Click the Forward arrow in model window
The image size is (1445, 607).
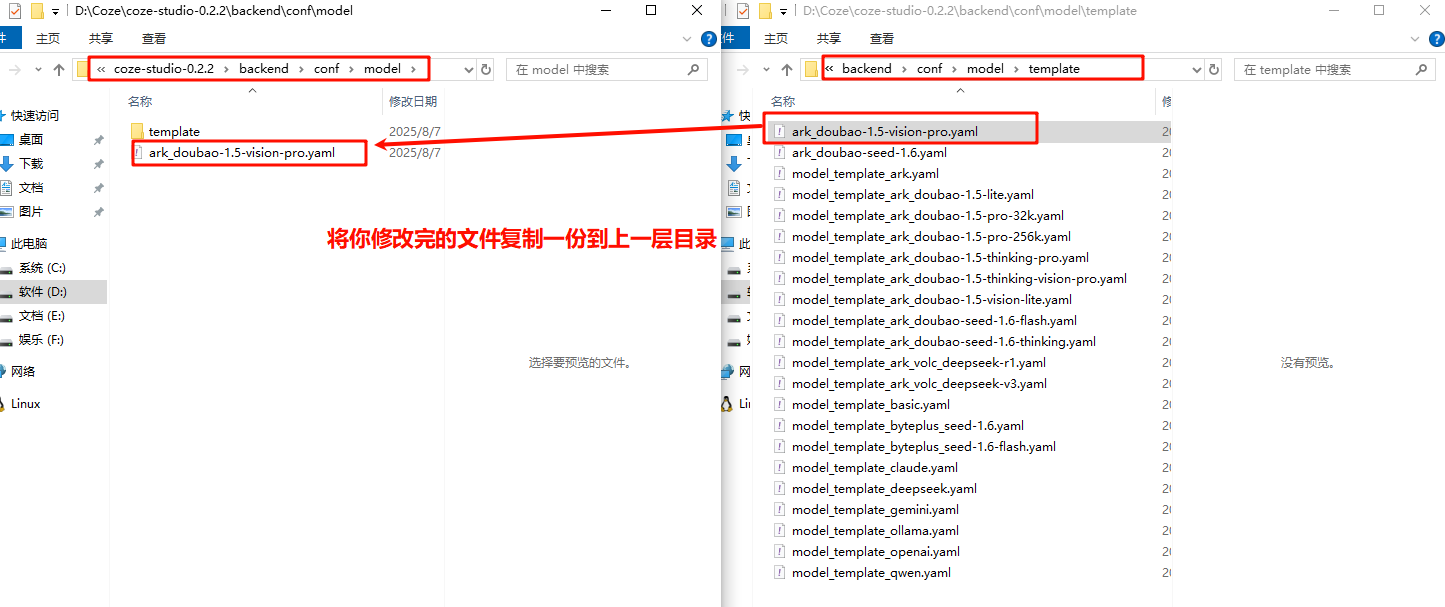(15, 70)
